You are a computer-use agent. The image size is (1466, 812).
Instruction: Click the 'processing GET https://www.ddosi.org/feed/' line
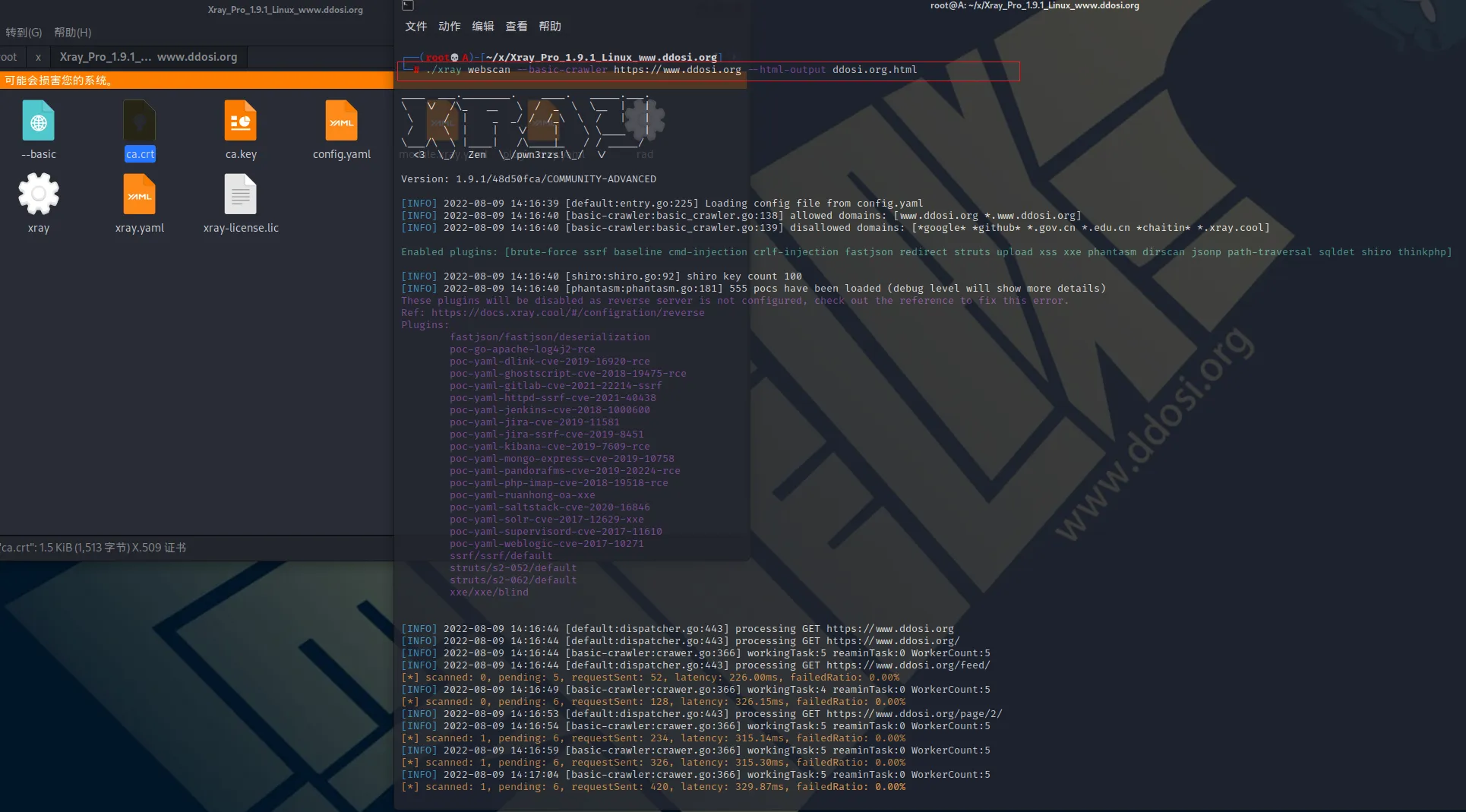695,665
